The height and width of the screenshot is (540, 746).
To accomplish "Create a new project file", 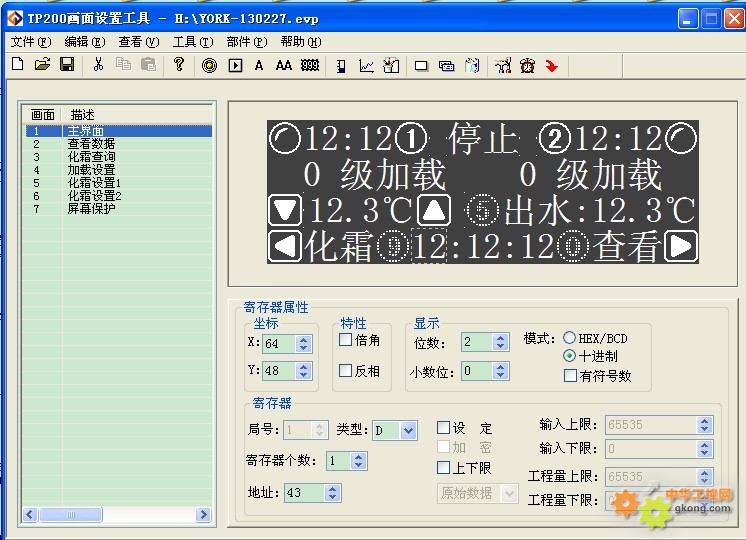I will [x=18, y=64].
